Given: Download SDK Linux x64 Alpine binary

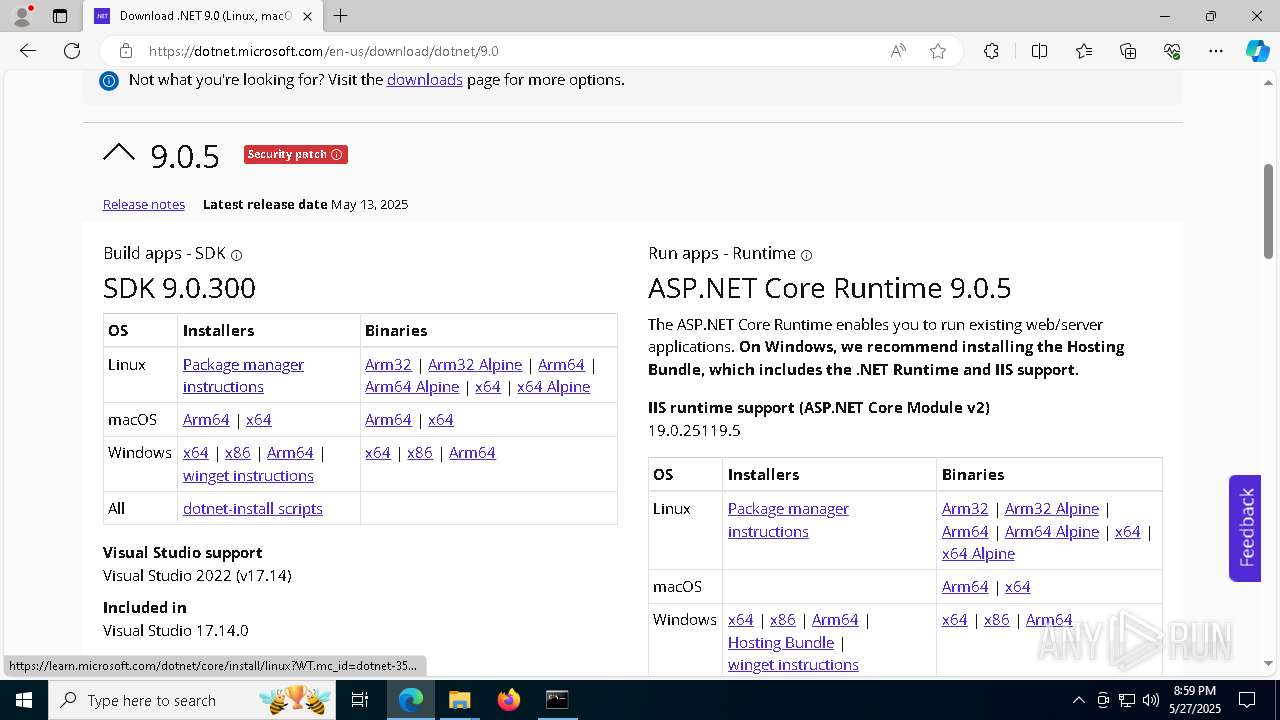Looking at the screenshot, I should point(553,387).
